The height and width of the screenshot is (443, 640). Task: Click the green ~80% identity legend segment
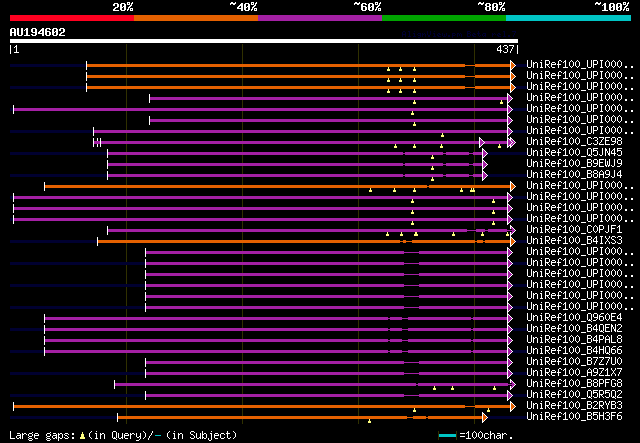(444, 18)
